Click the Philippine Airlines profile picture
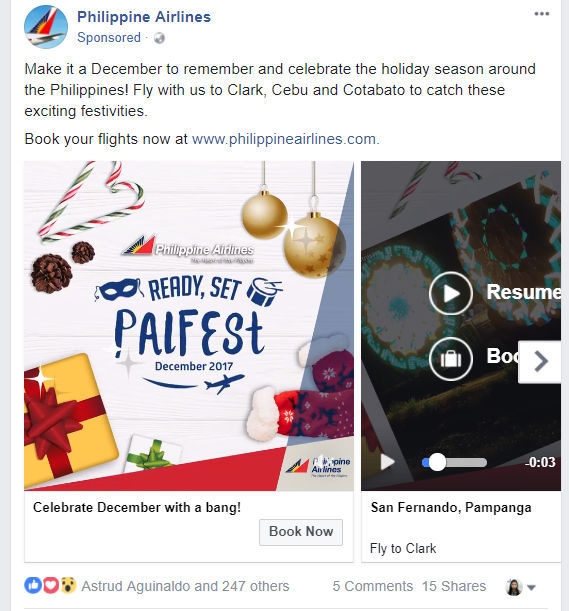Viewport: 569px width, 611px height. click(x=46, y=27)
